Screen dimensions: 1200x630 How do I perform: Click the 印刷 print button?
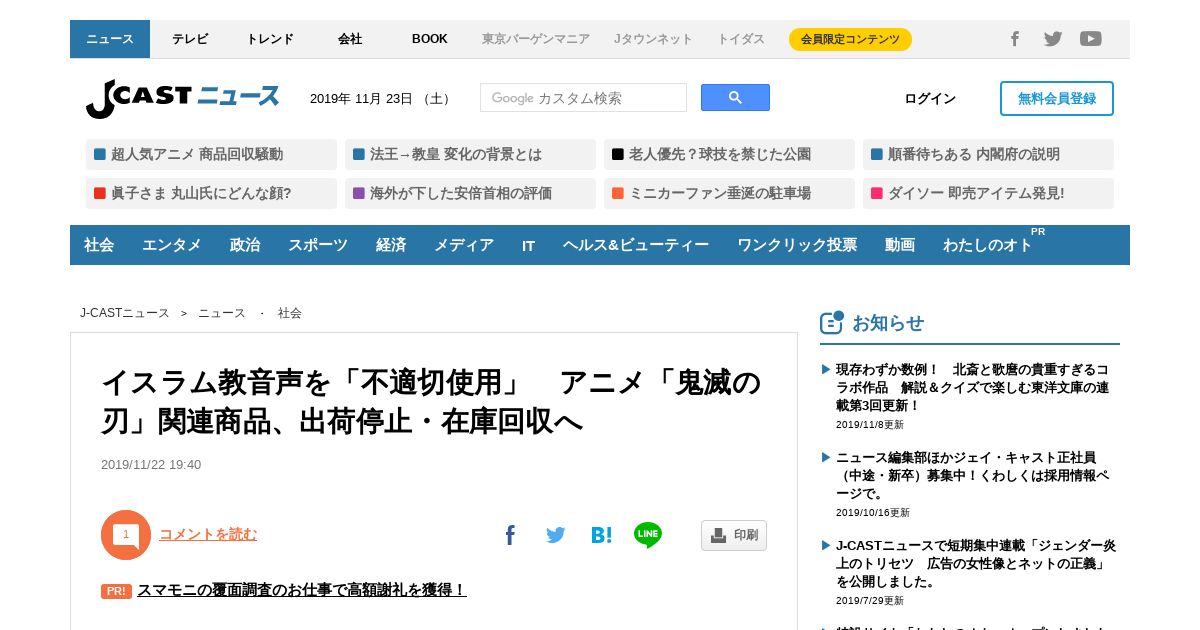[x=734, y=535]
